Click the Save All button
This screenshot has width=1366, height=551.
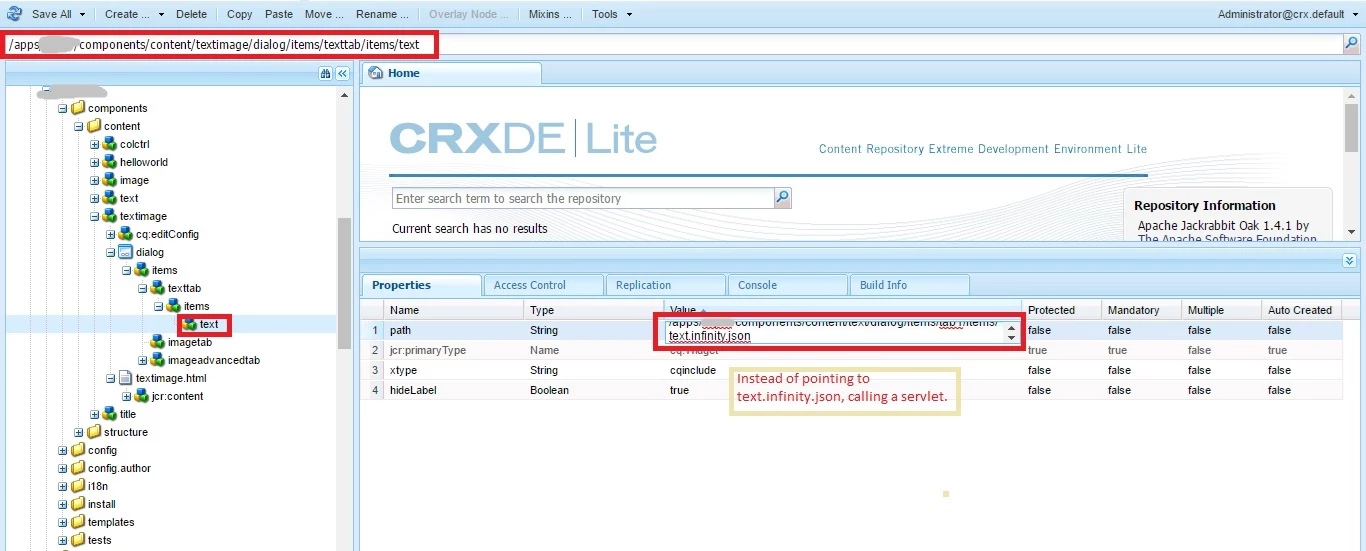point(51,14)
